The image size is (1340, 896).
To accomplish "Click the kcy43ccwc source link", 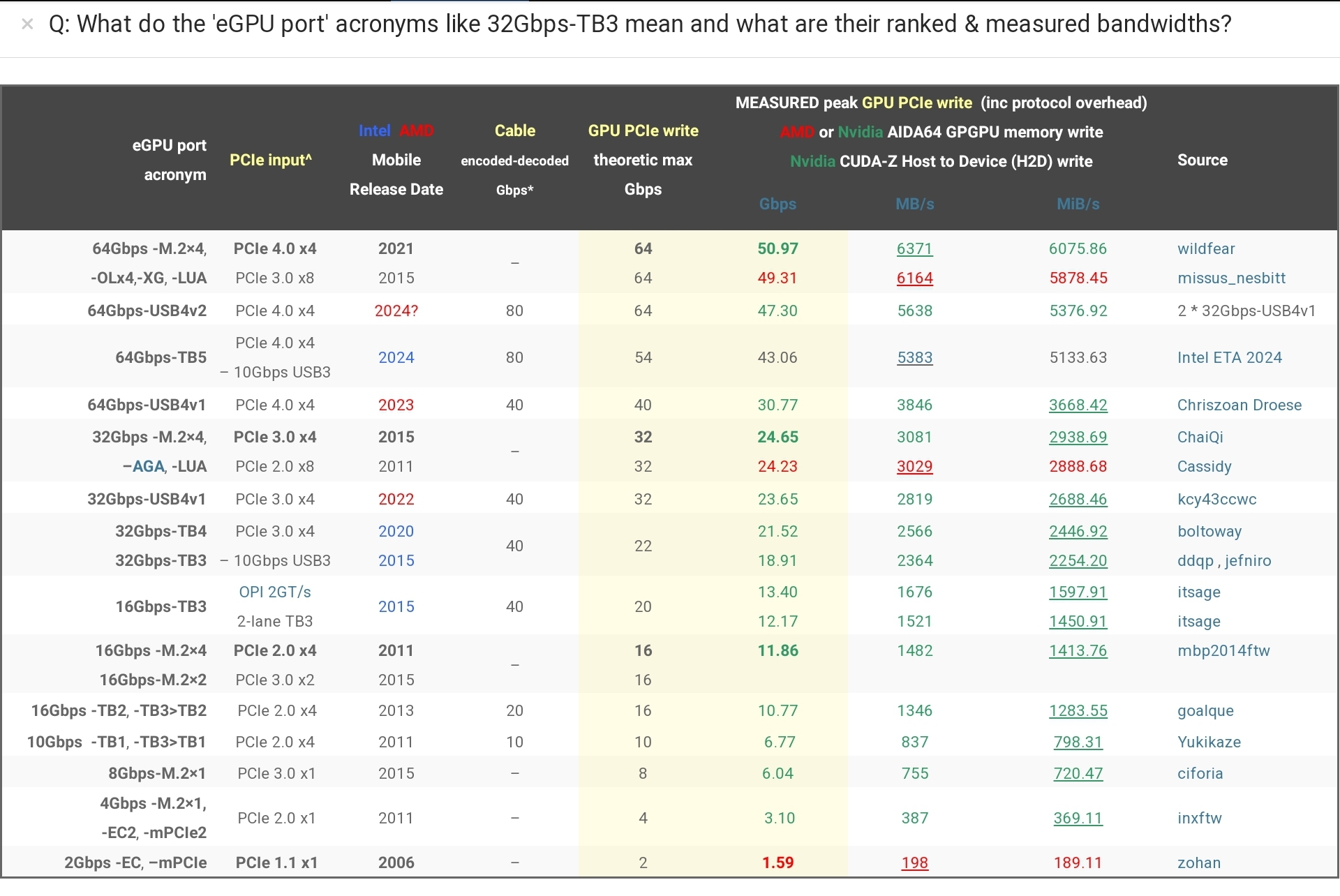I will pyautogui.click(x=1216, y=500).
